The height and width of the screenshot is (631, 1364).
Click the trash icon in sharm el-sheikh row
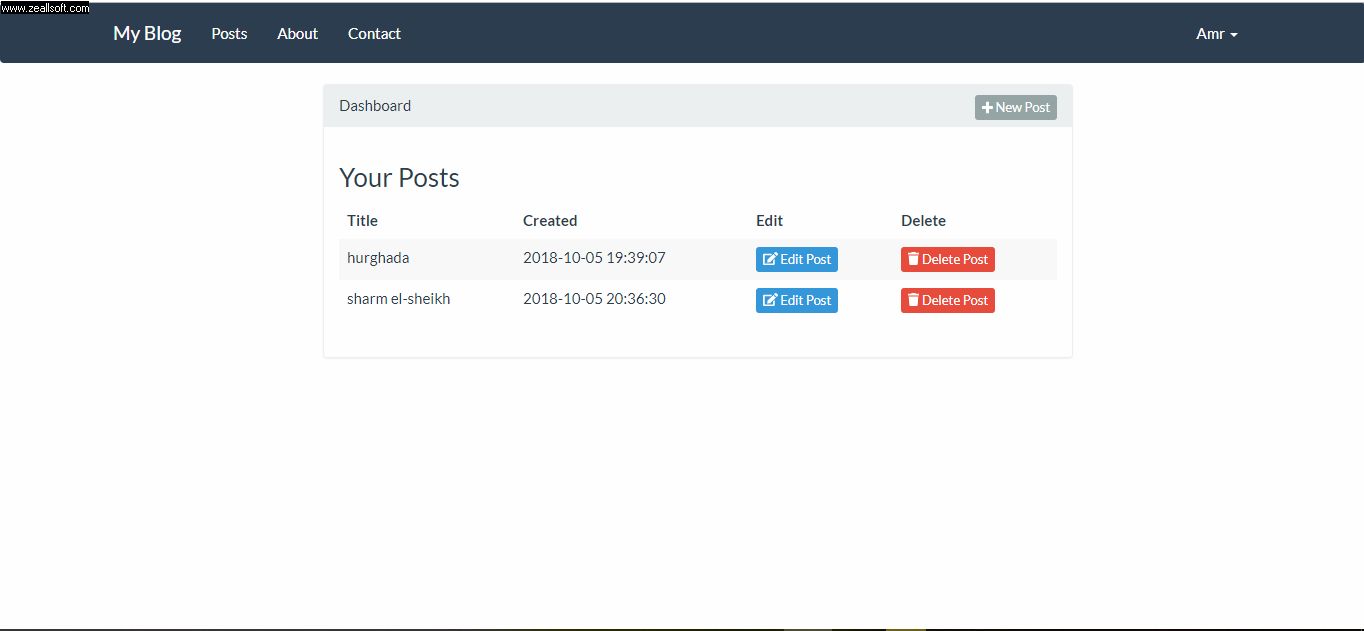pyautogui.click(x=913, y=300)
